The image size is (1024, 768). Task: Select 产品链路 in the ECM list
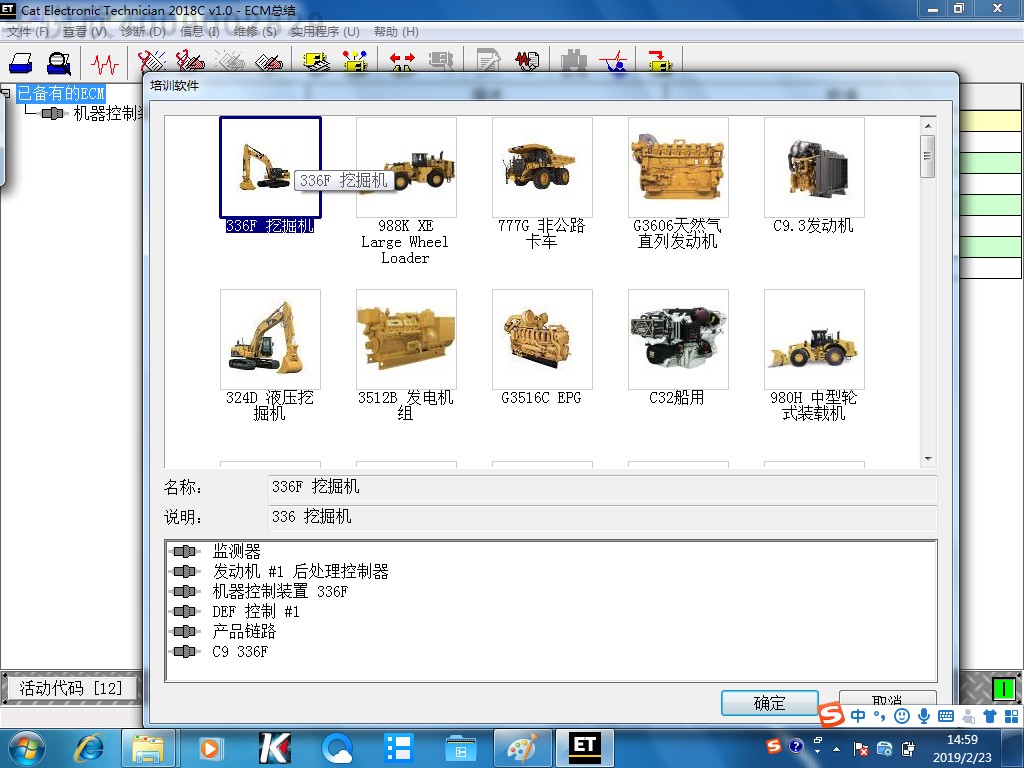(x=244, y=632)
